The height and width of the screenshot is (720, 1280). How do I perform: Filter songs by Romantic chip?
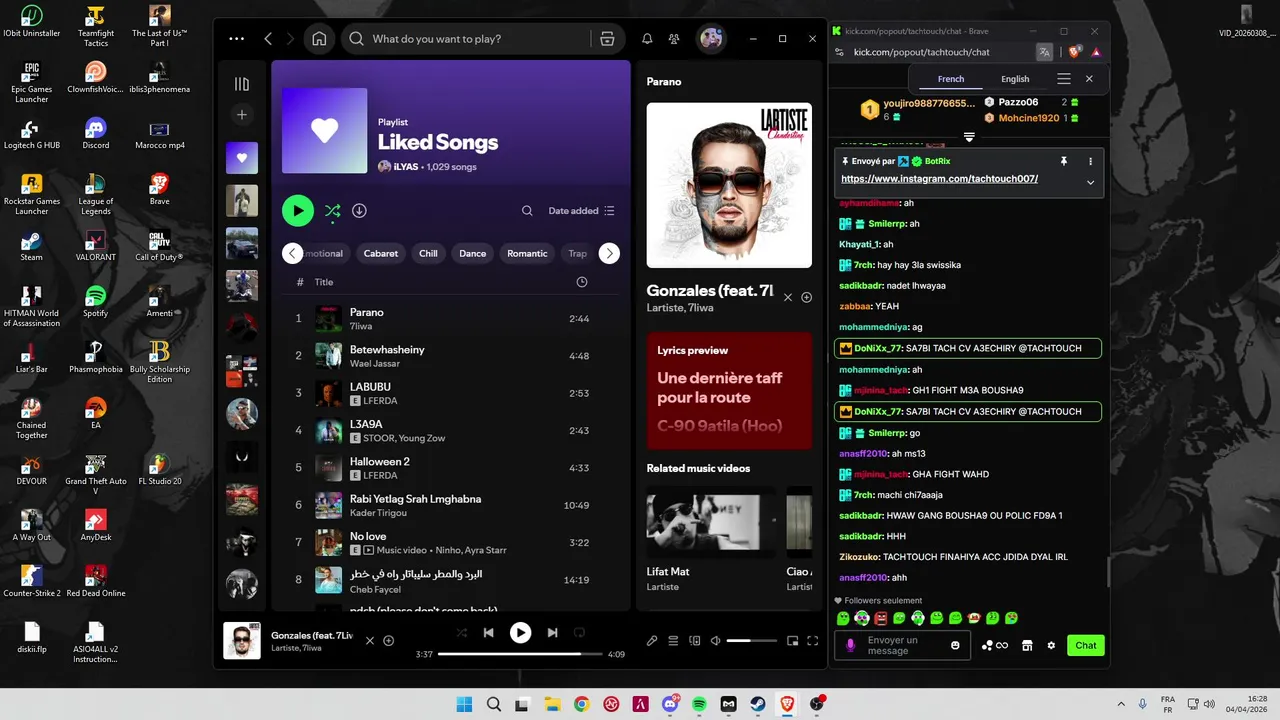pyautogui.click(x=527, y=253)
